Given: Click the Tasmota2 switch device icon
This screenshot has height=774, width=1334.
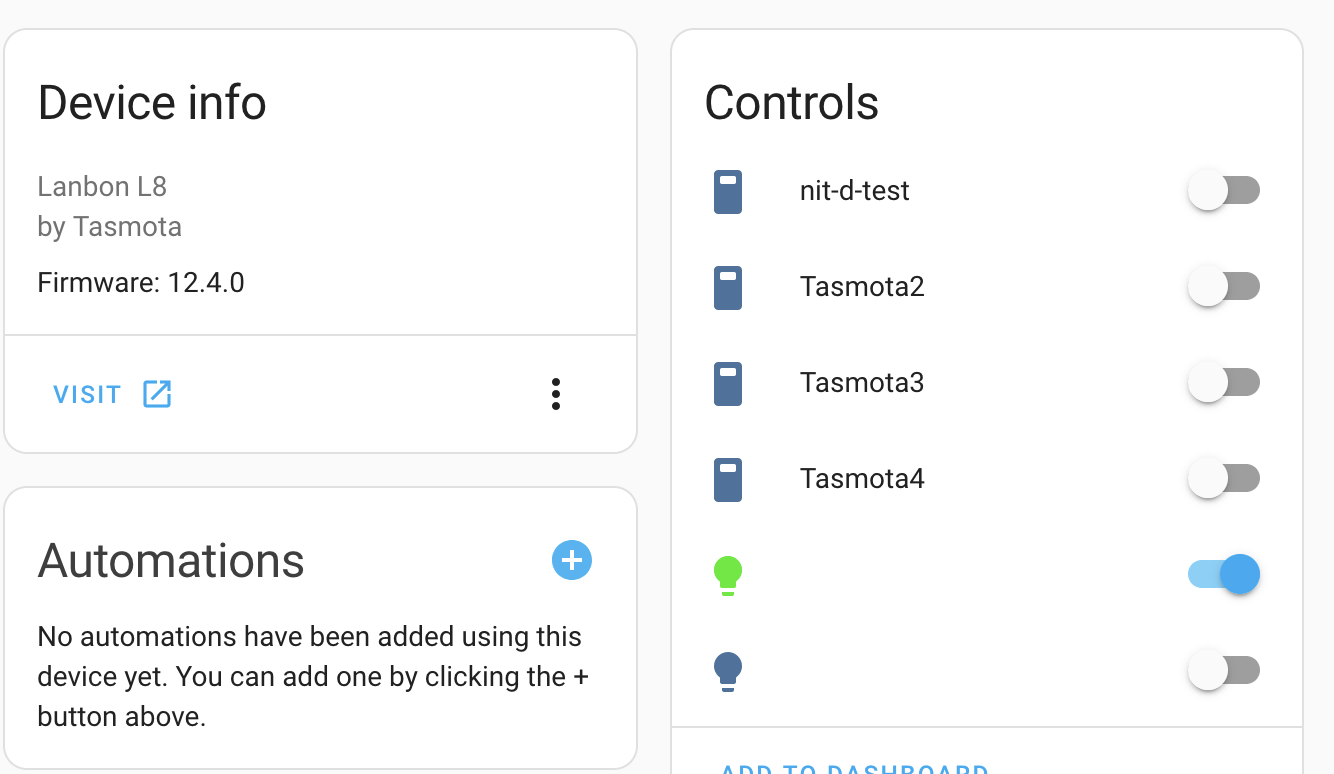Looking at the screenshot, I should click(727, 287).
